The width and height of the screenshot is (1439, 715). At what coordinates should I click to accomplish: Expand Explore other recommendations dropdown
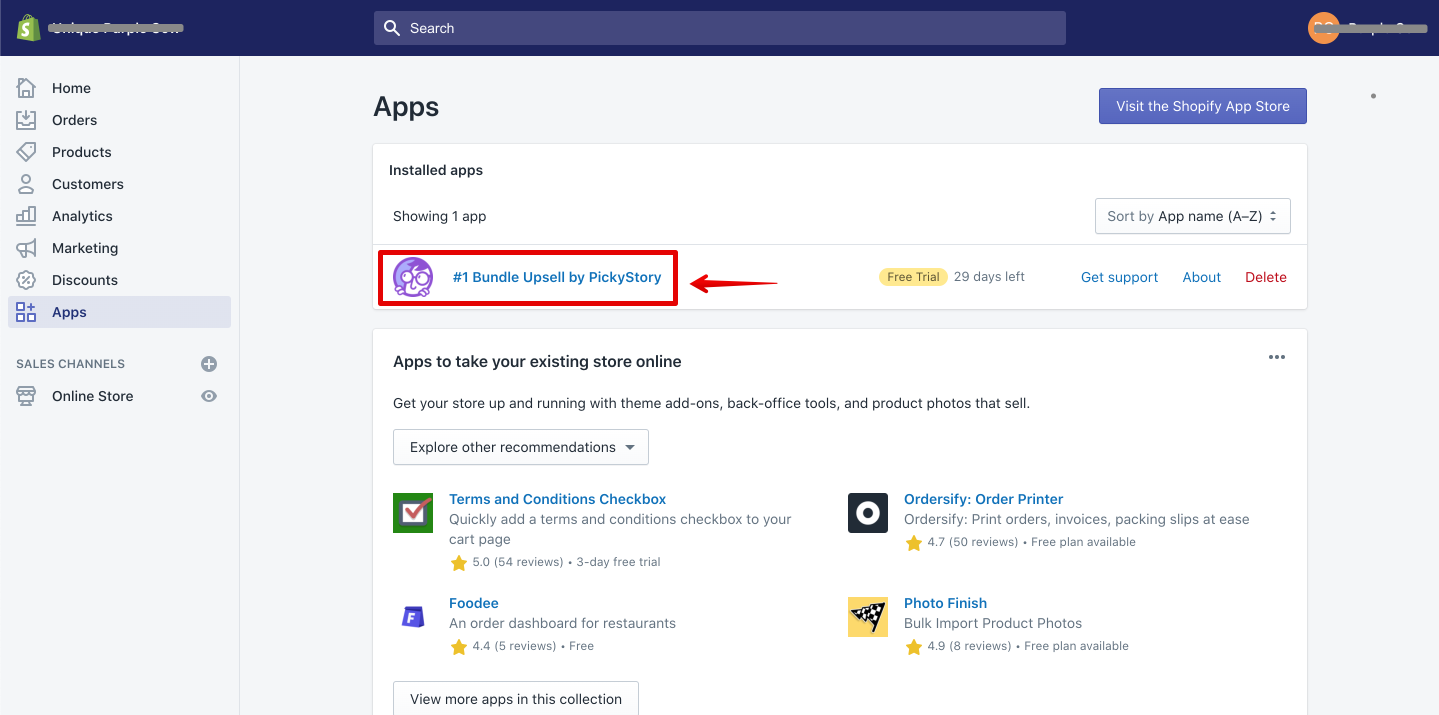point(521,447)
